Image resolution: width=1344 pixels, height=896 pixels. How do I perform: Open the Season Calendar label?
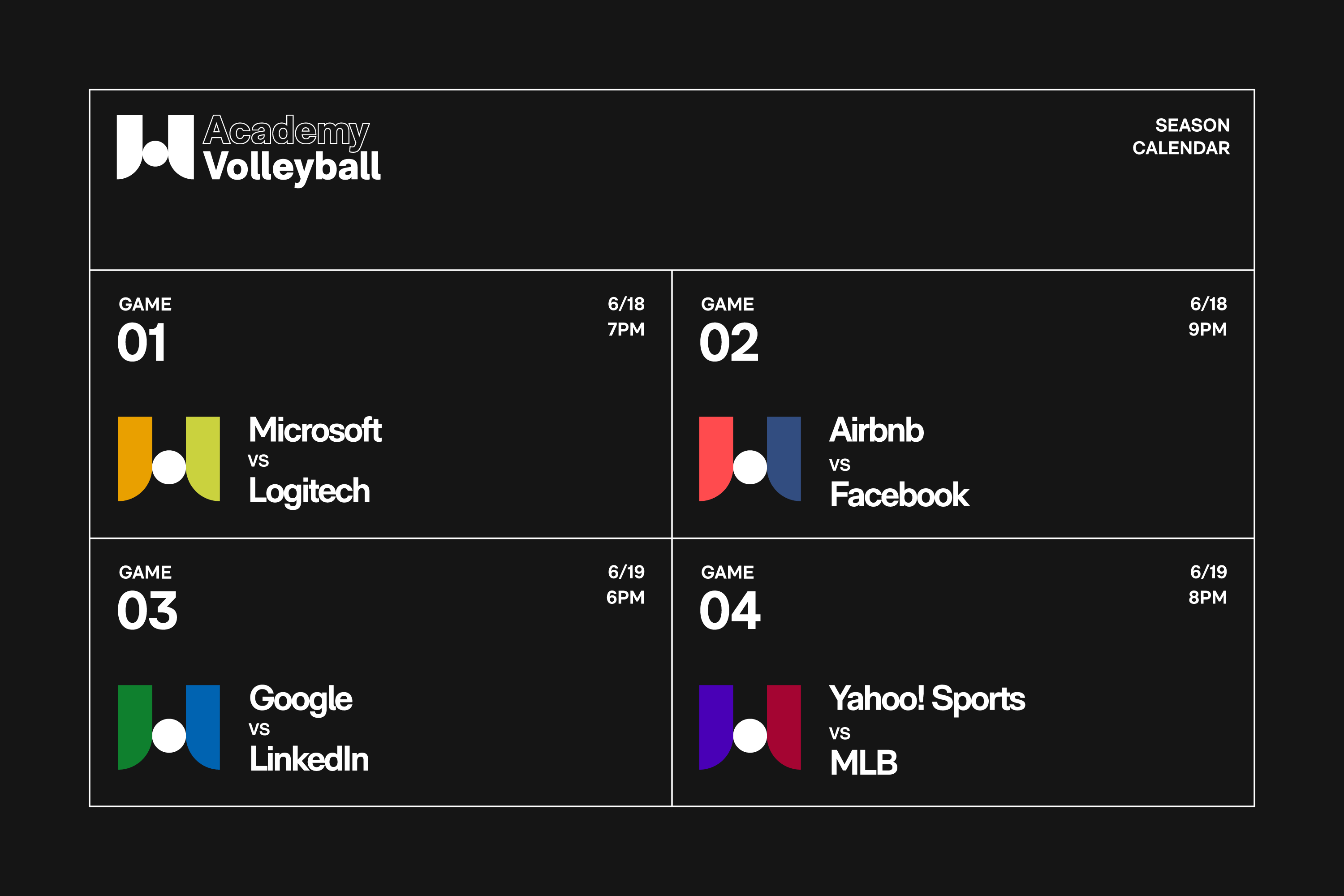point(1180,137)
